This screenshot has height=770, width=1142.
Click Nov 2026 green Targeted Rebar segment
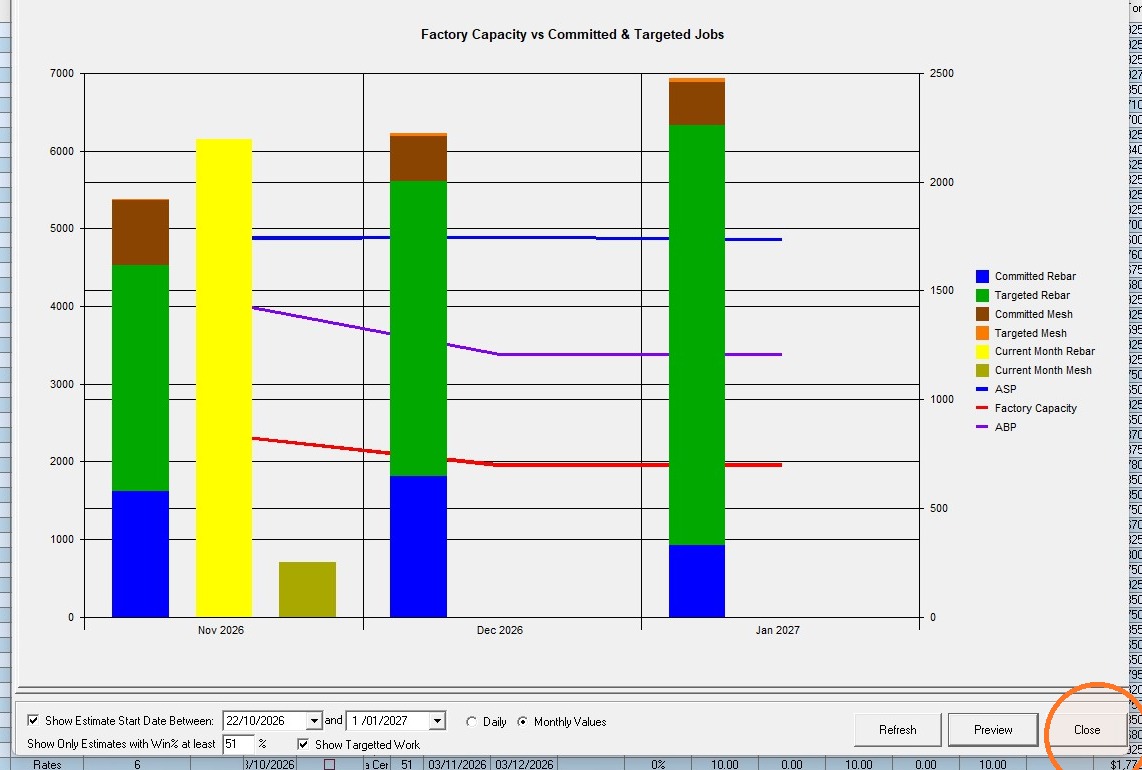point(141,377)
